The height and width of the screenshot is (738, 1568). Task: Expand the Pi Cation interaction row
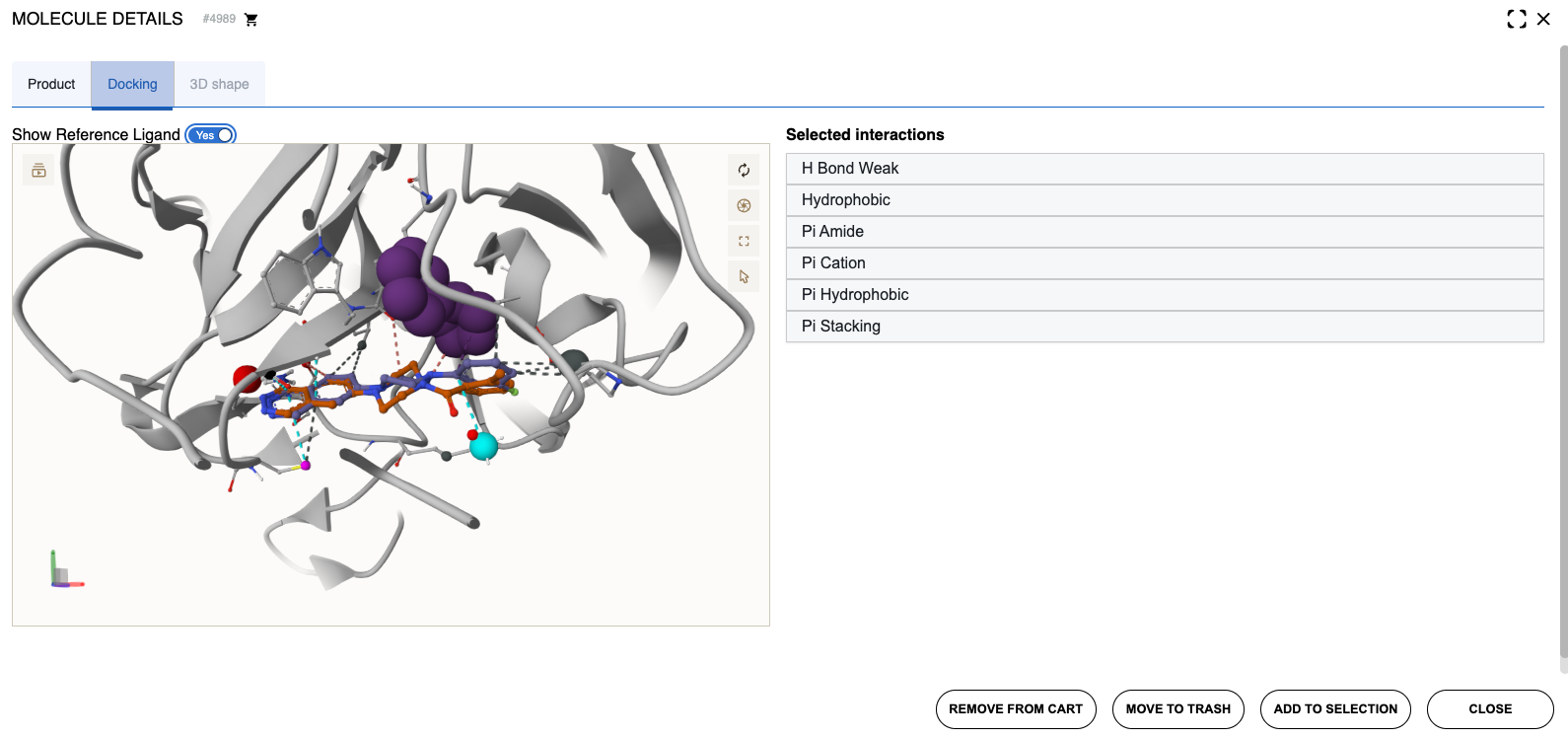pyautogui.click(x=1164, y=263)
